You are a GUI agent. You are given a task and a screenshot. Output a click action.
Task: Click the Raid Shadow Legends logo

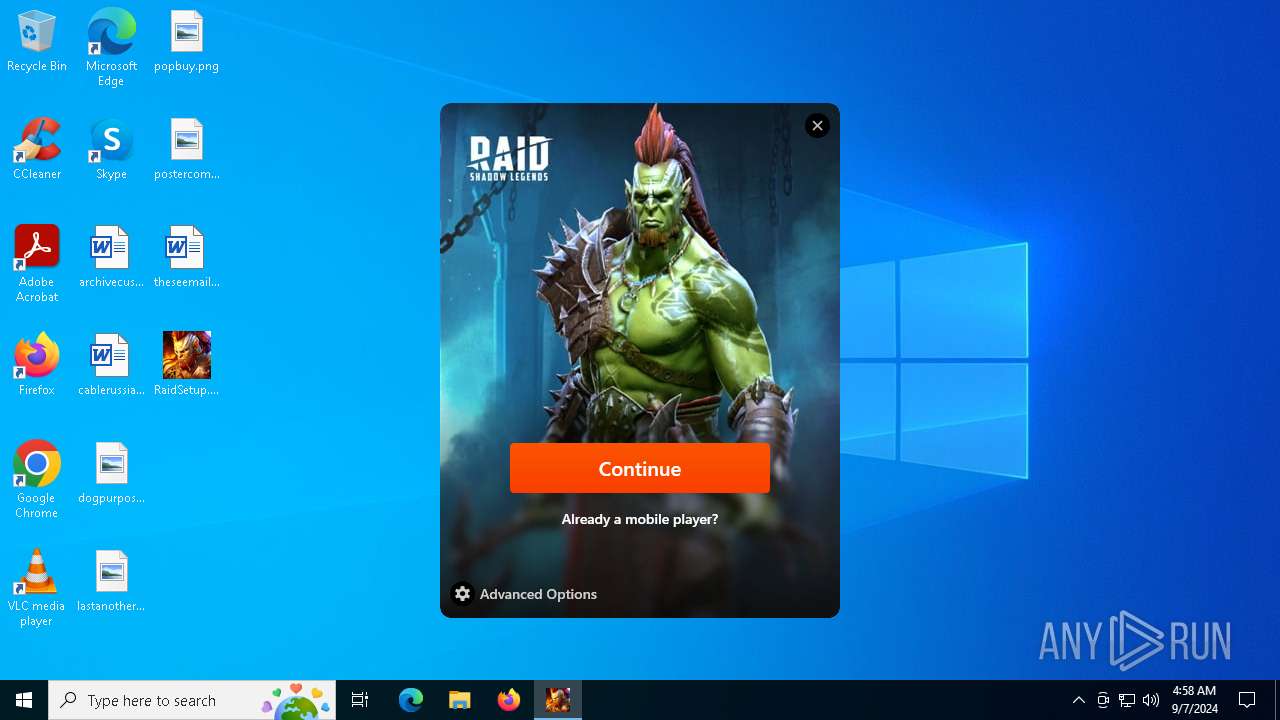510,159
